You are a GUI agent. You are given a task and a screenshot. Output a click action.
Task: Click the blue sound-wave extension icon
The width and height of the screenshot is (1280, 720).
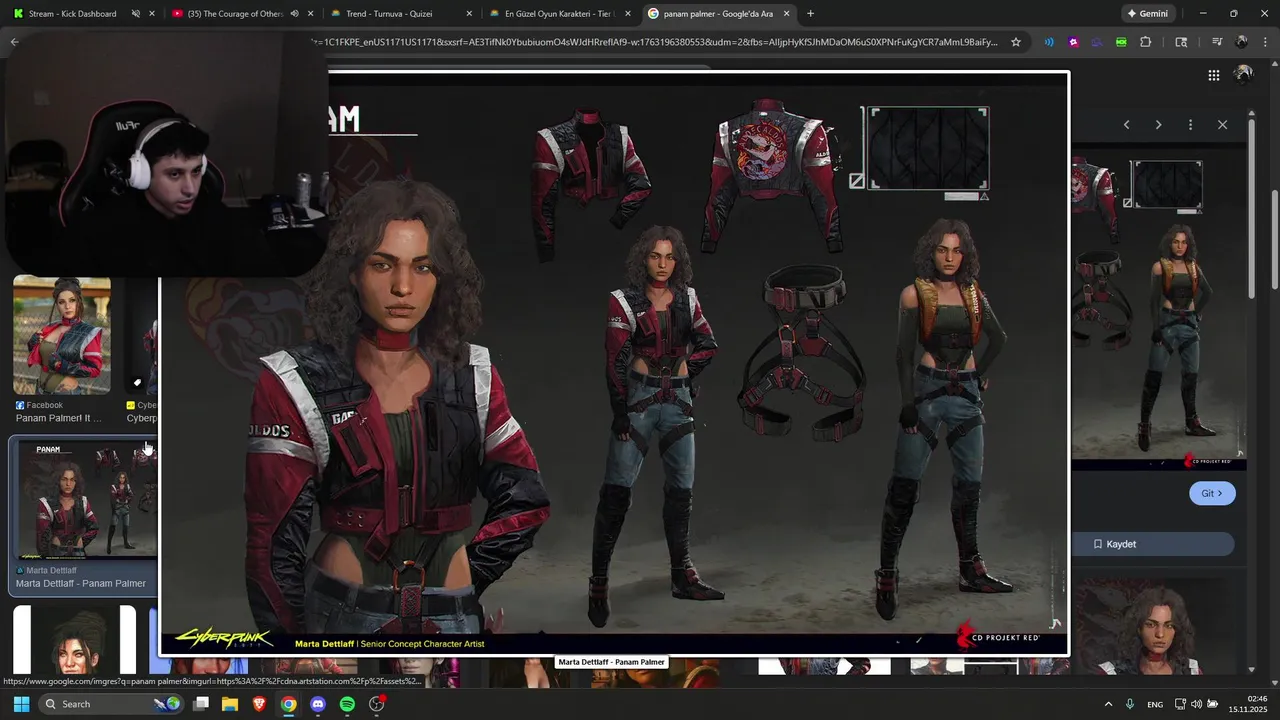click(1049, 42)
